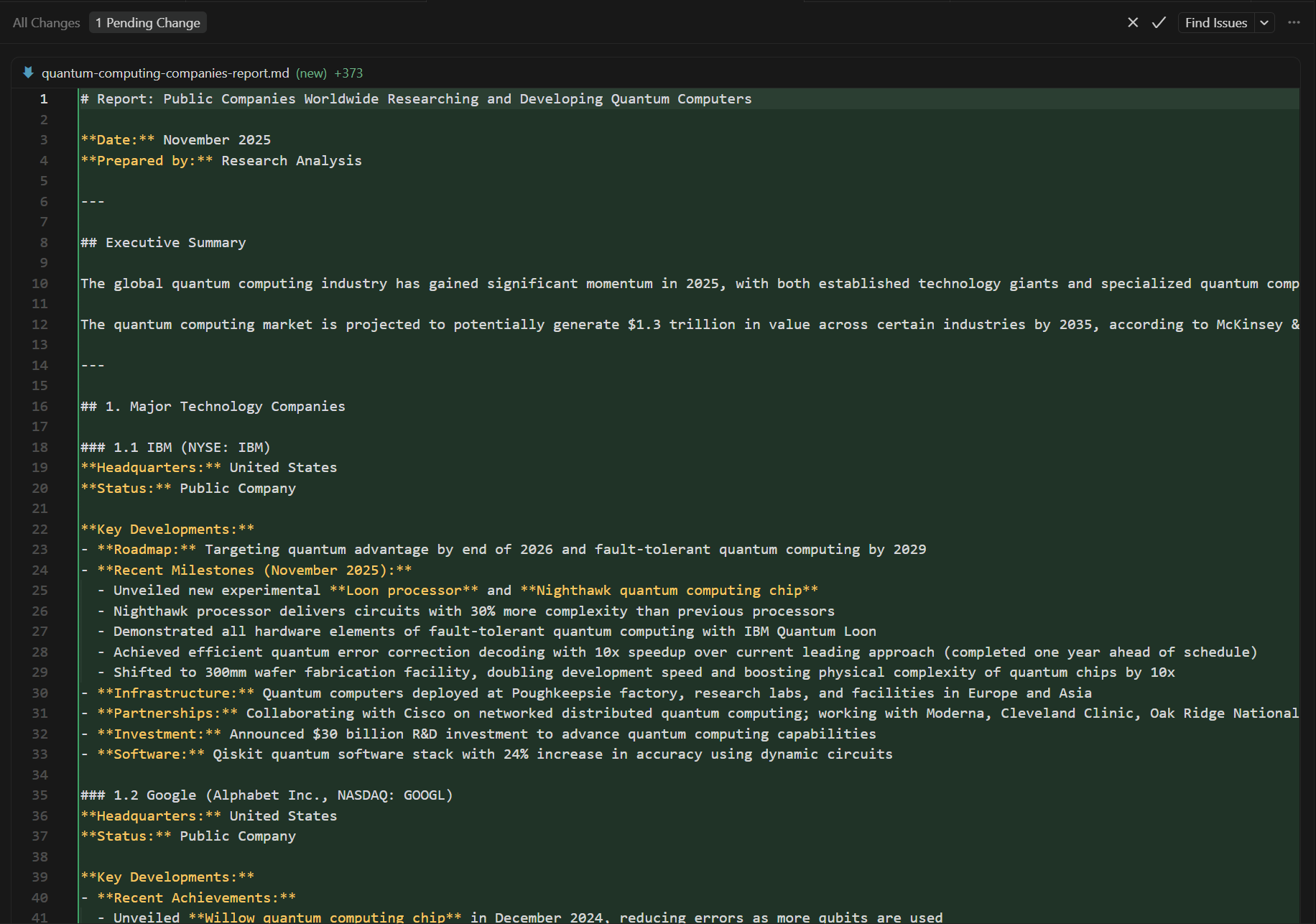1316x924 pixels.
Task: Click the Executive Summary heading line
Action: 163,242
